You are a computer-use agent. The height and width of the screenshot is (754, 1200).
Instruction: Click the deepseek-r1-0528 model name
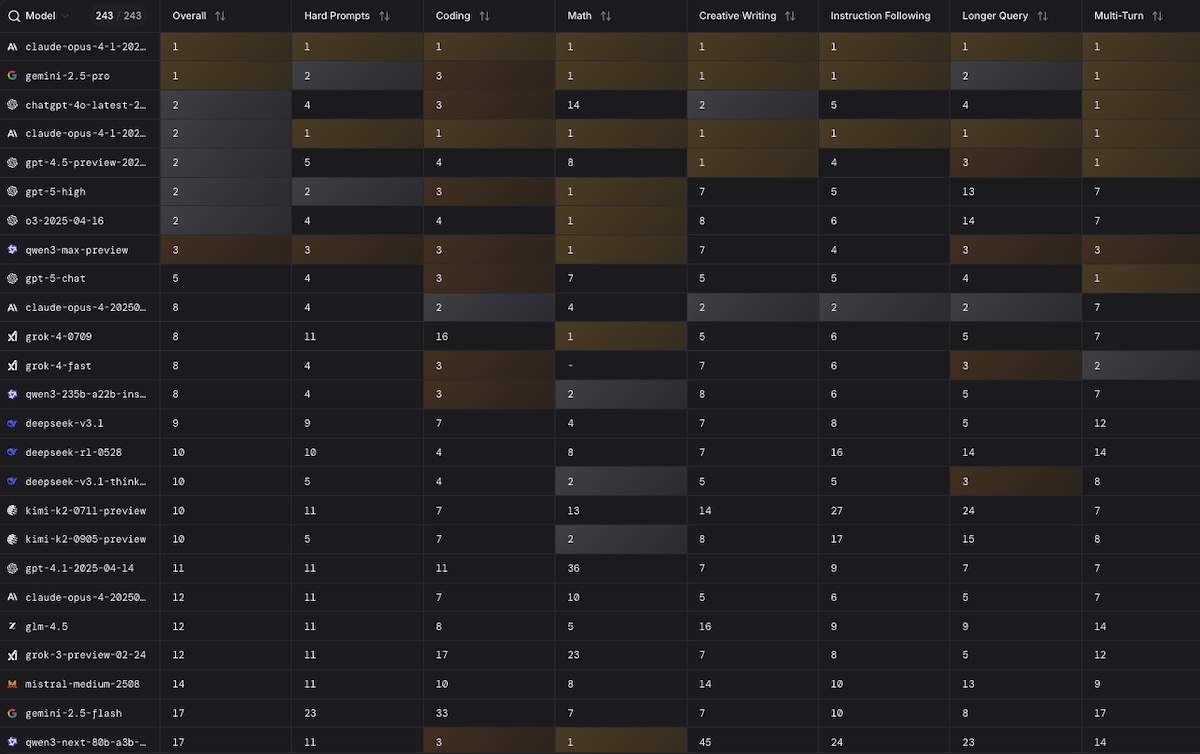pyautogui.click(x=74, y=452)
